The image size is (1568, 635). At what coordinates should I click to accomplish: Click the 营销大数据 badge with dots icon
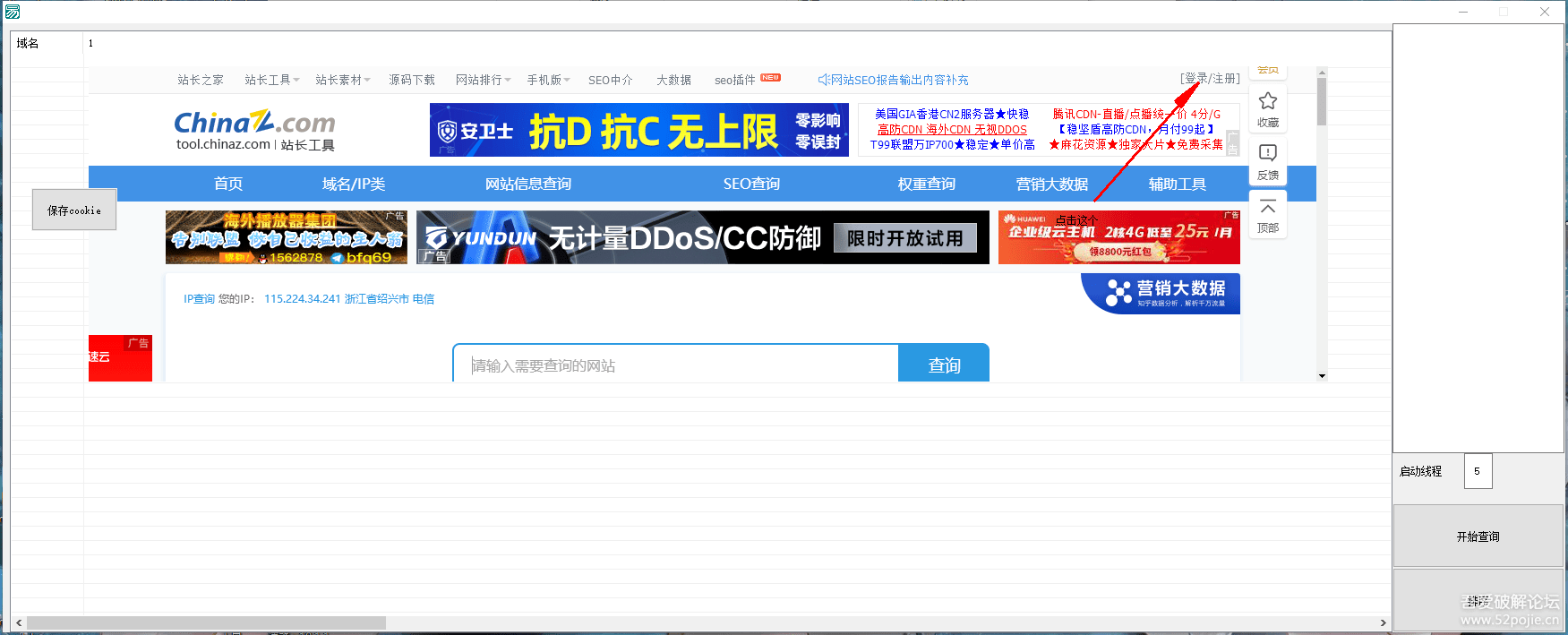(x=1161, y=294)
